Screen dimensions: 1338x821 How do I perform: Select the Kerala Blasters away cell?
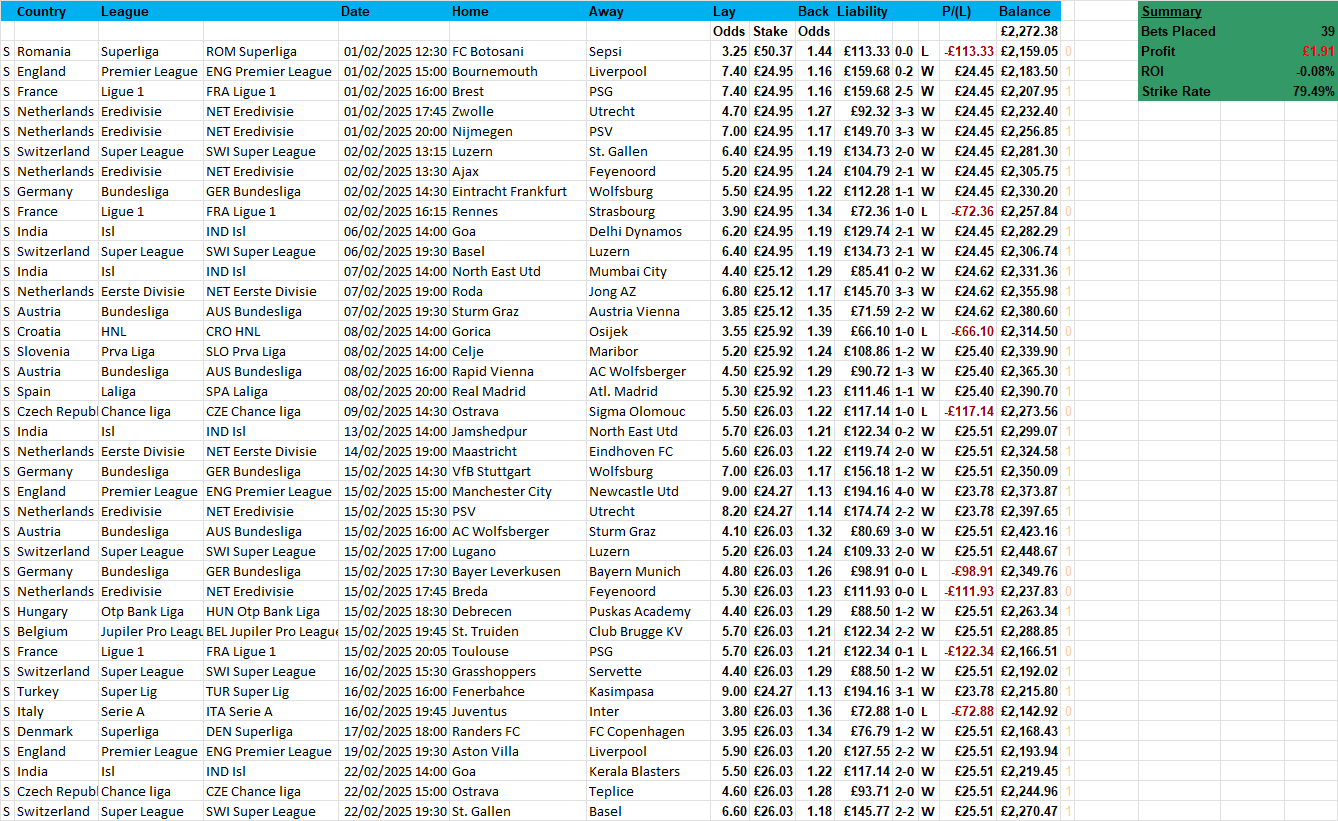(648, 771)
